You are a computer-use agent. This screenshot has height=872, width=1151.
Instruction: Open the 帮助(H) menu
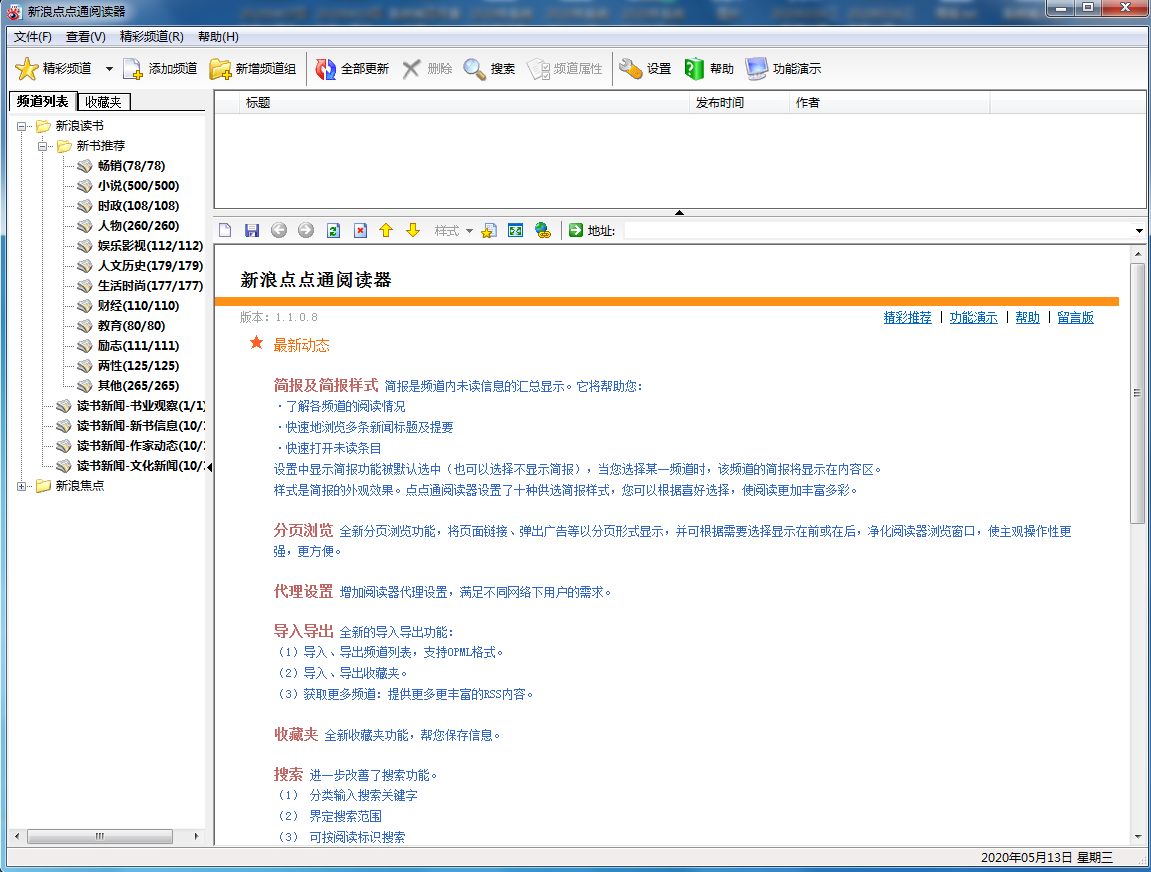[218, 37]
